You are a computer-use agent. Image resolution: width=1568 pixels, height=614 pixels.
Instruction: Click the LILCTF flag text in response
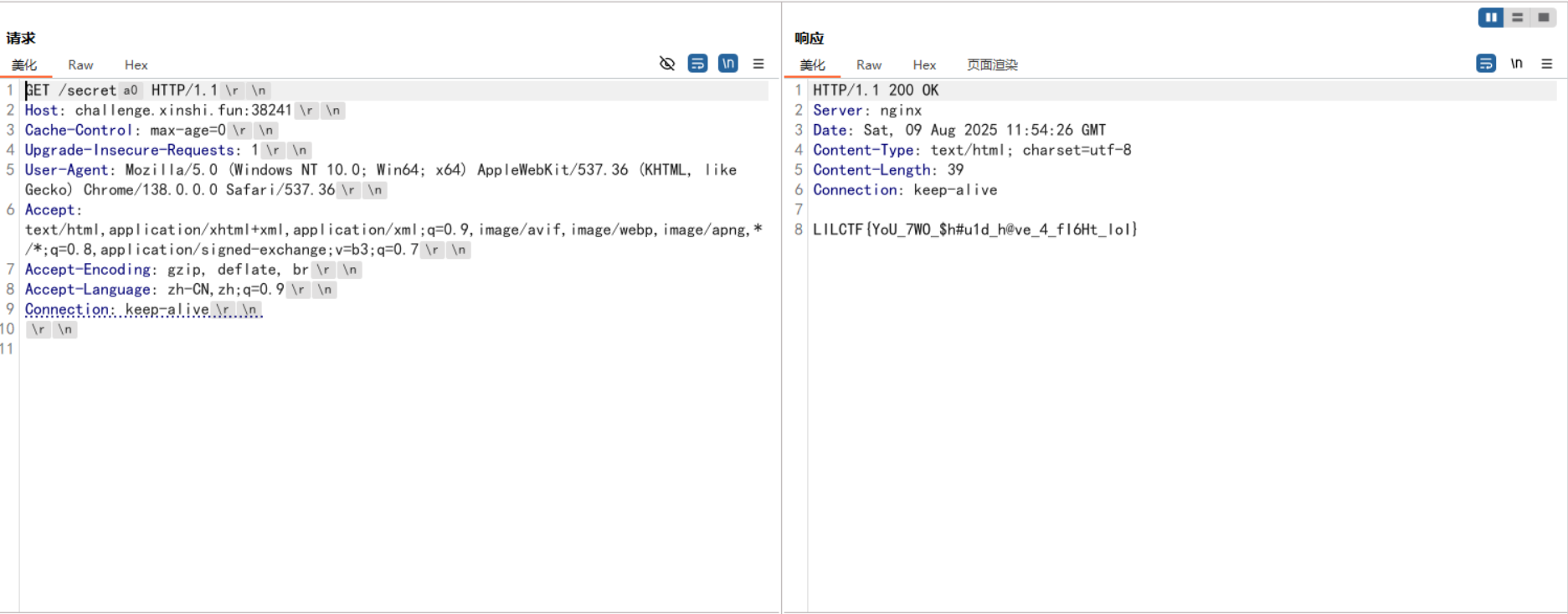[974, 230]
